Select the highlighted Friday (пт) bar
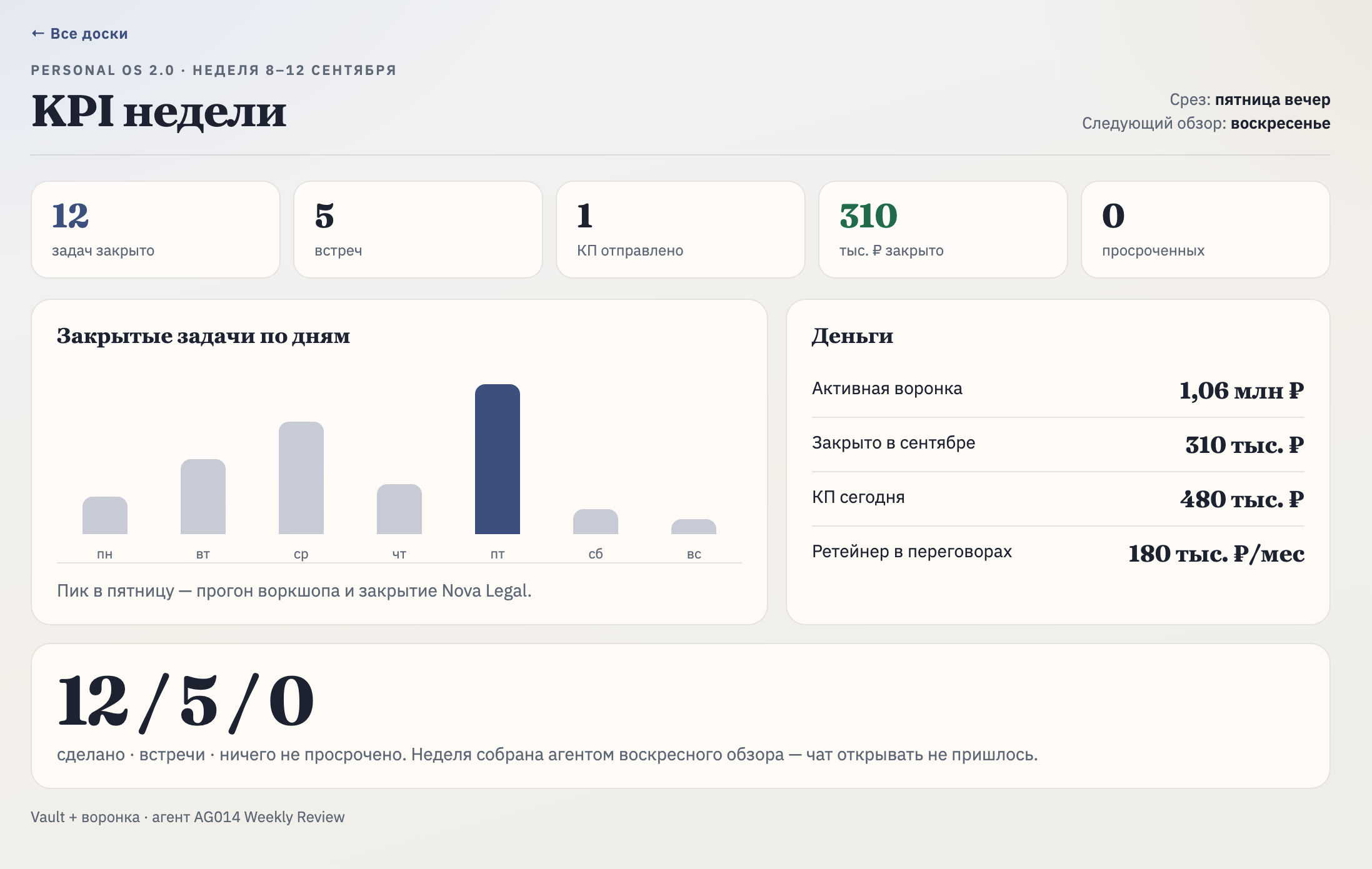 coord(498,459)
